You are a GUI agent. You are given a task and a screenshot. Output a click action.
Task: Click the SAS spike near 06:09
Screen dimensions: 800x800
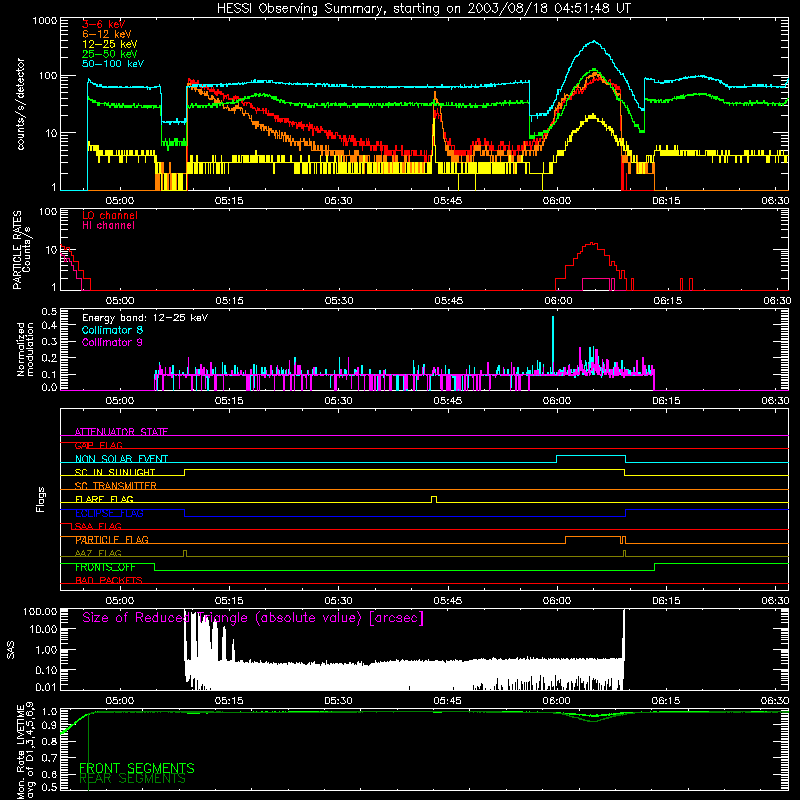coord(623,633)
